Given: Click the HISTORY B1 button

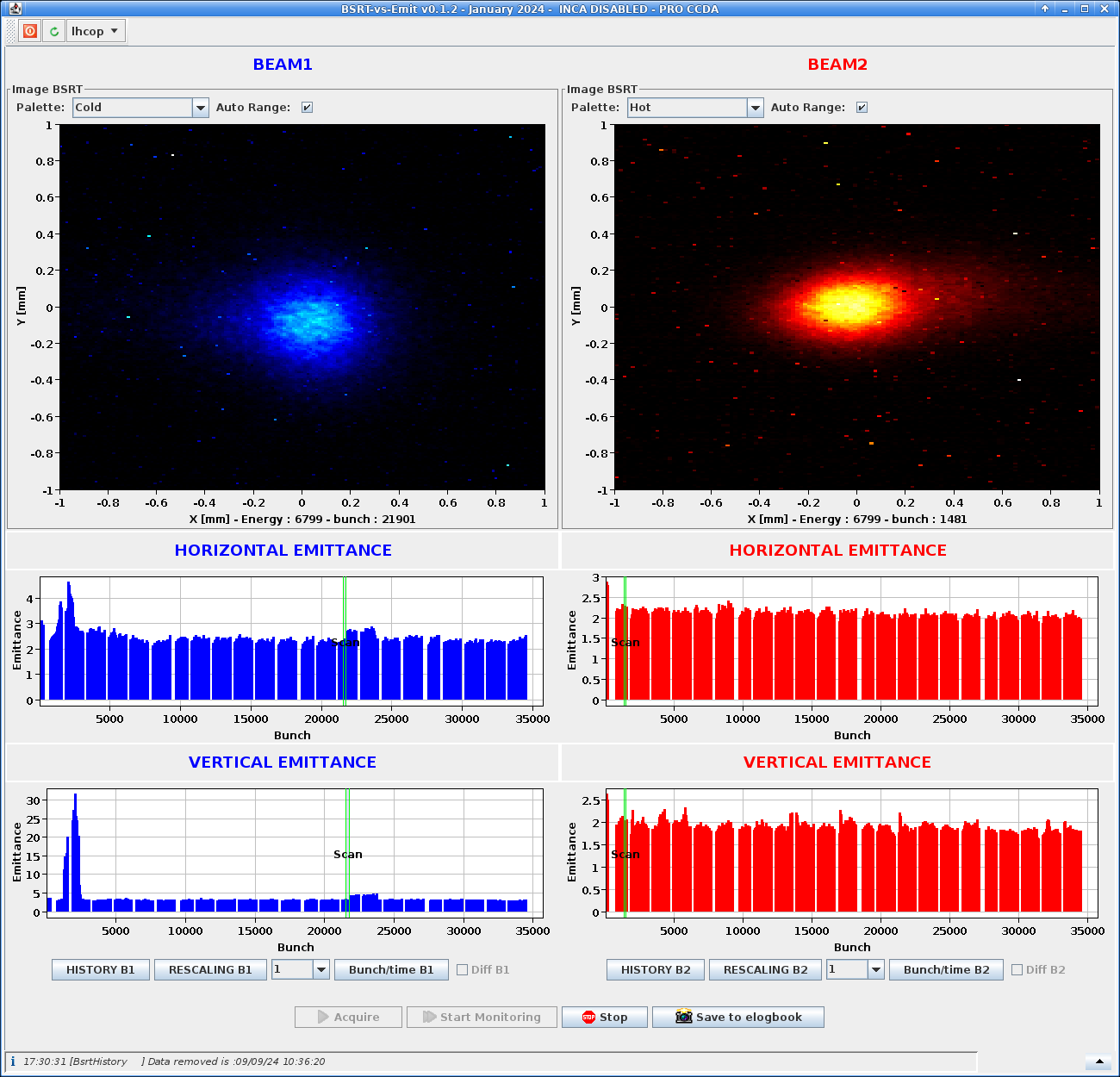Looking at the screenshot, I should (x=101, y=969).
